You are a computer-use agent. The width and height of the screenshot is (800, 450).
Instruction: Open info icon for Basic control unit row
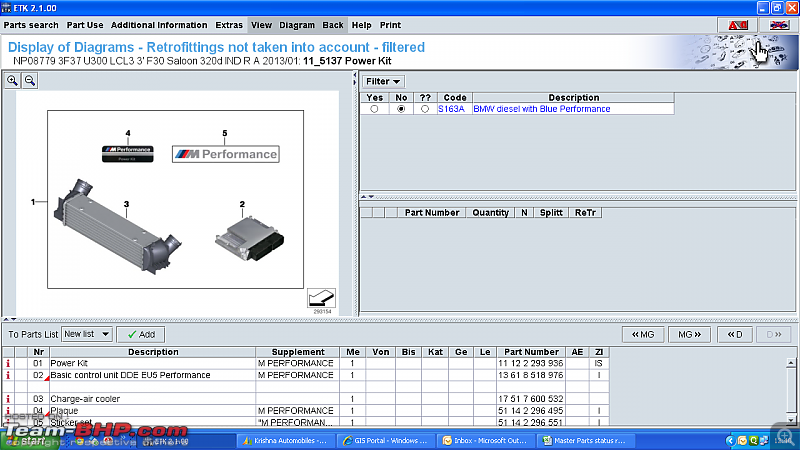8,375
